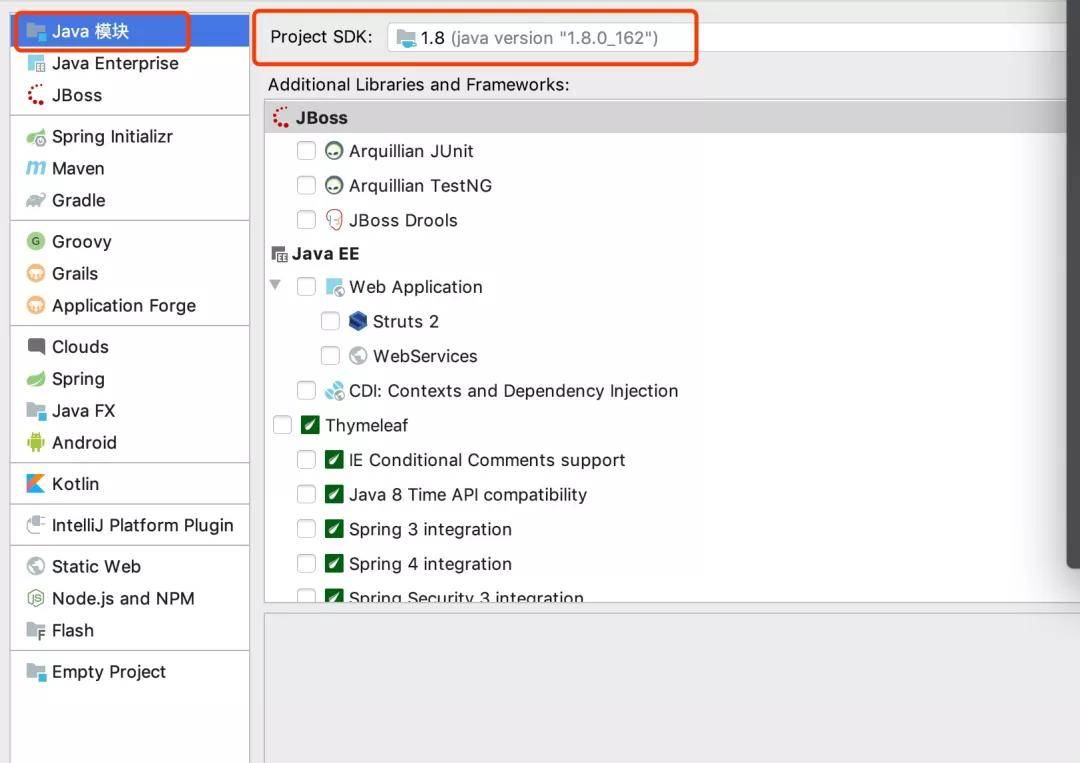Click the green Groovy icon
The width and height of the screenshot is (1080, 763).
coord(36,242)
